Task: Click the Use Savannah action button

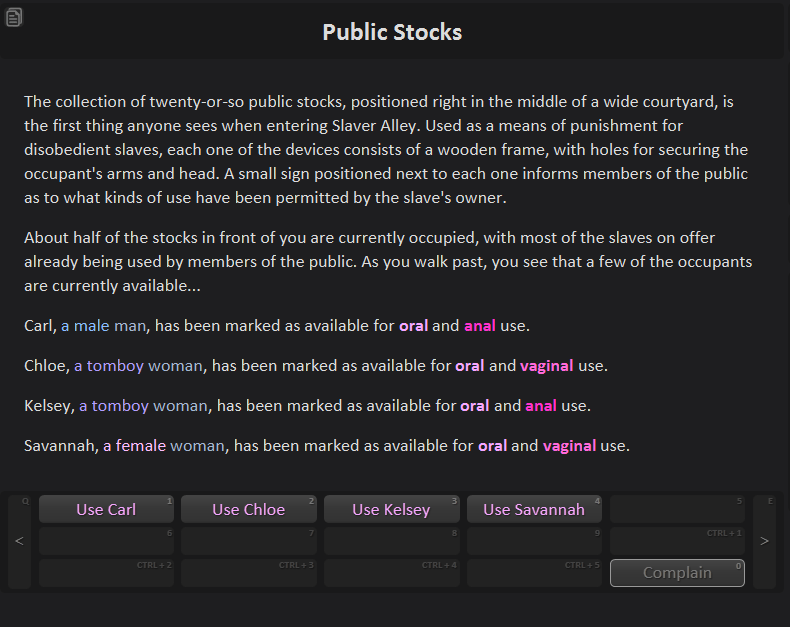Action: (534, 509)
